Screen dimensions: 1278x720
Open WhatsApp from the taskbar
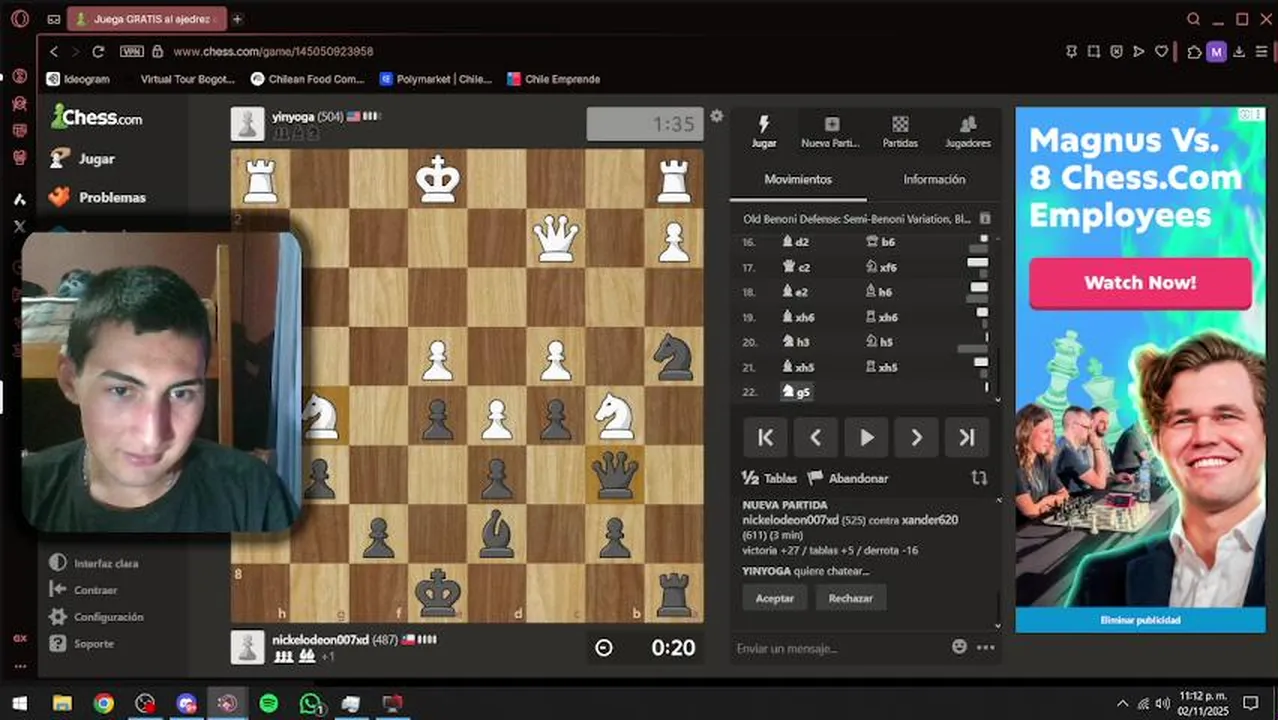(310, 703)
